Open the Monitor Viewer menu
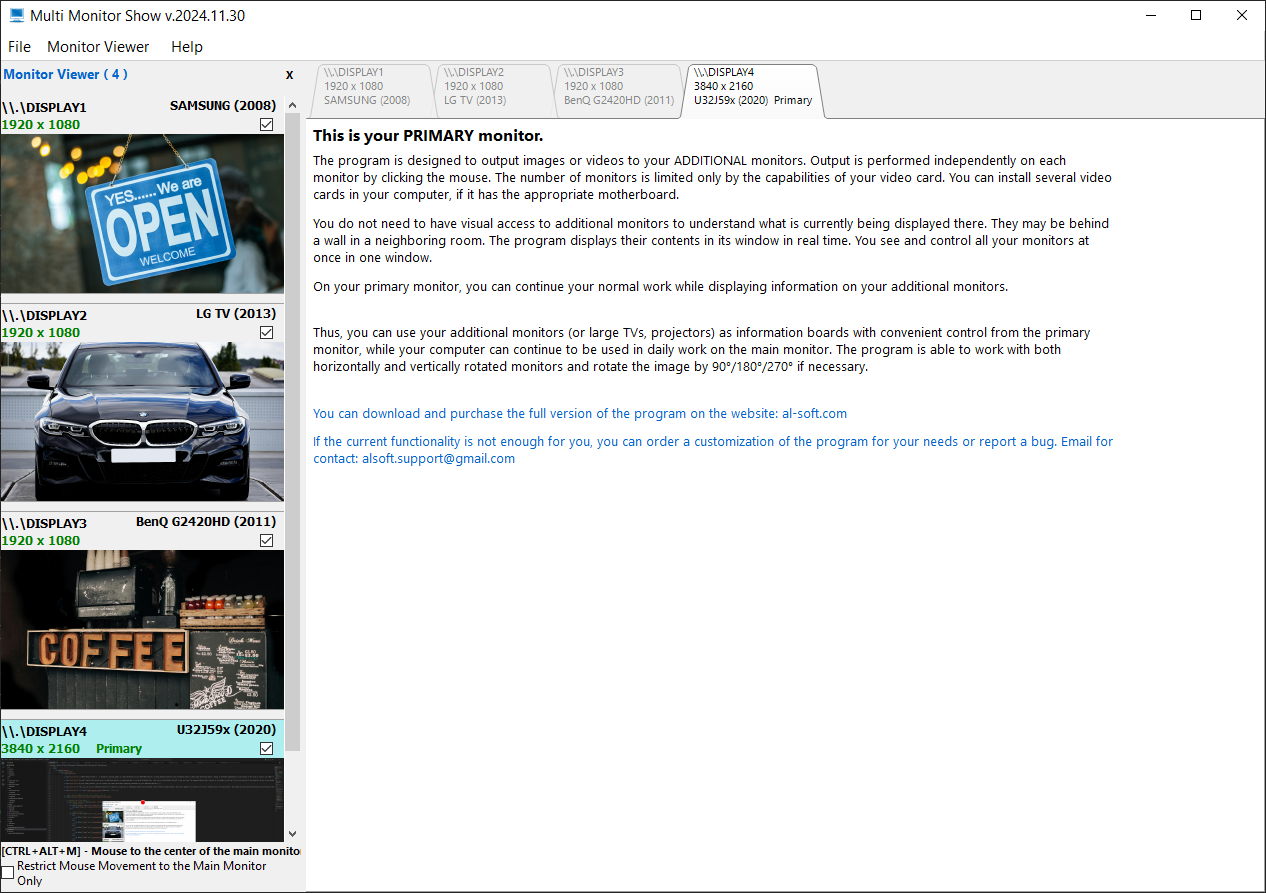 (98, 47)
